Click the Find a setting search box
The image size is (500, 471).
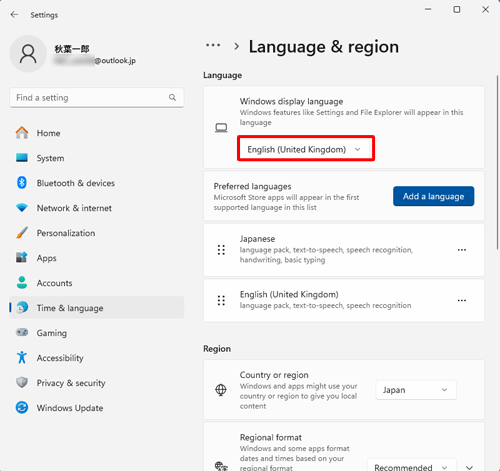pos(97,97)
